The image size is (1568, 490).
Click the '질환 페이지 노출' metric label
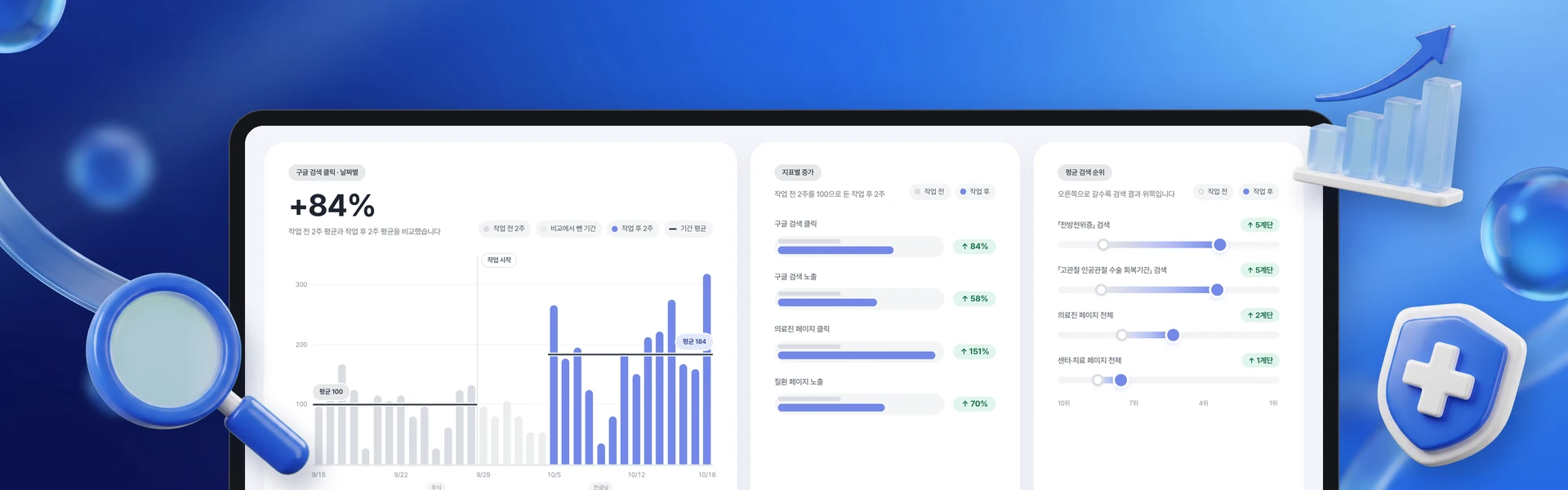799,382
